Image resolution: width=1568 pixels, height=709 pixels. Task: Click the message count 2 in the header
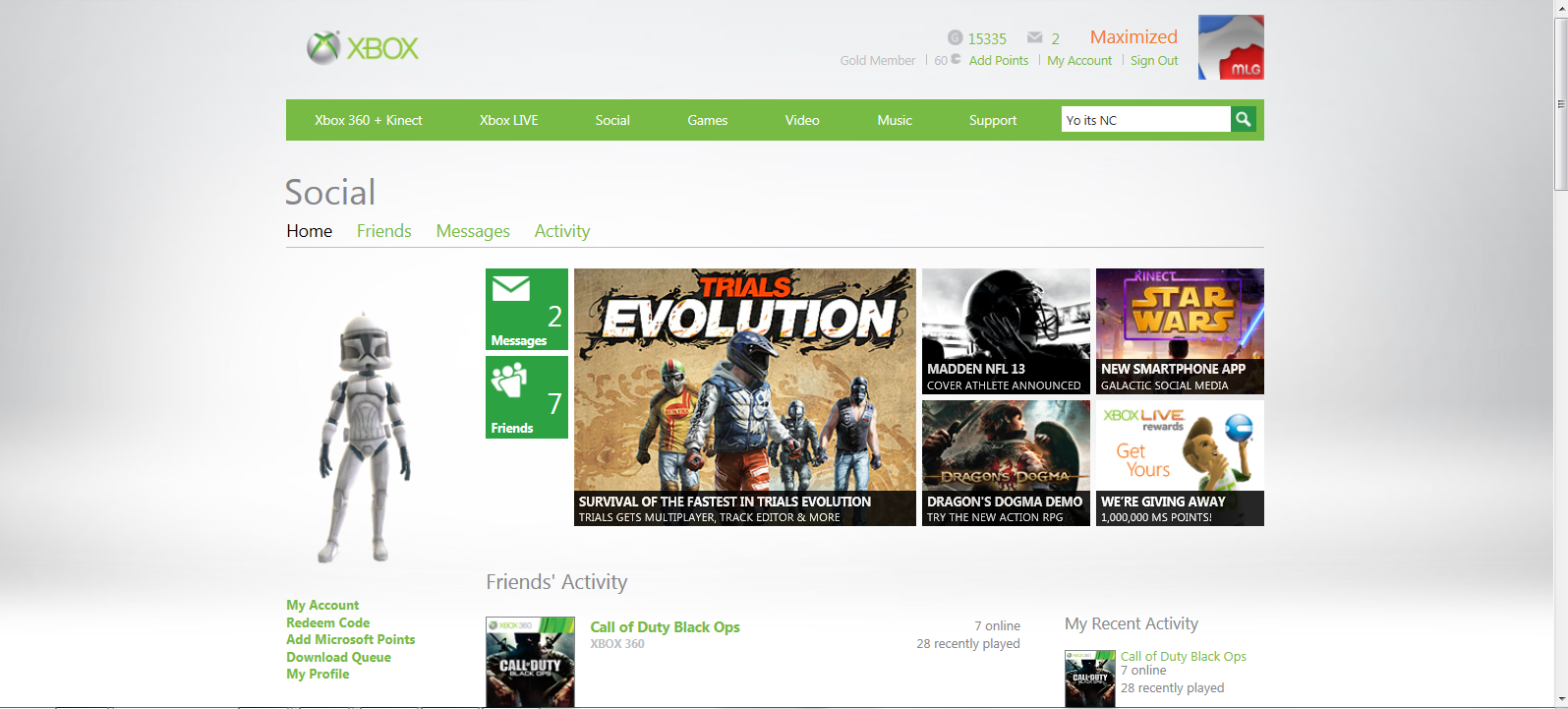[1055, 38]
